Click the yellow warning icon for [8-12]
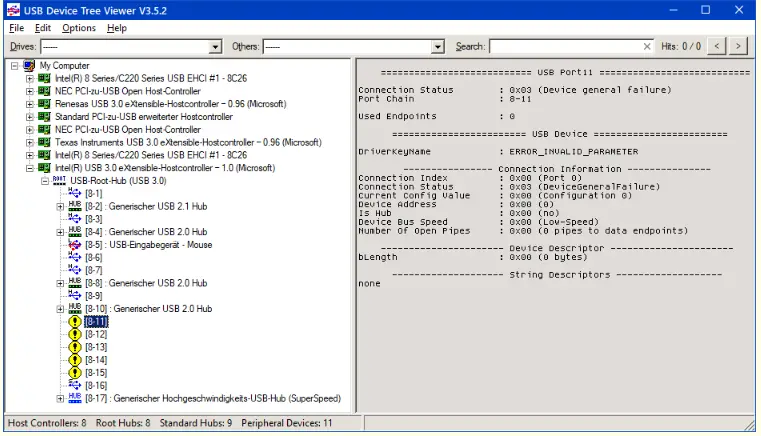Image resolution: width=761 pixels, height=436 pixels. pyautogui.click(x=75, y=334)
